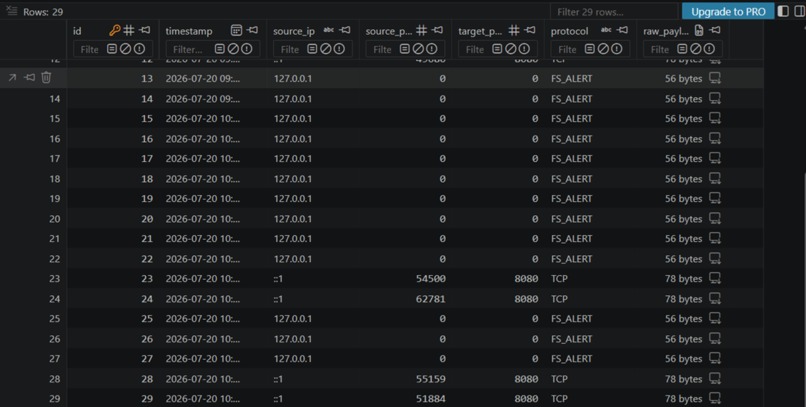
Task: Toggle the not-null filter on raw_payload column
Action: coord(709,49)
